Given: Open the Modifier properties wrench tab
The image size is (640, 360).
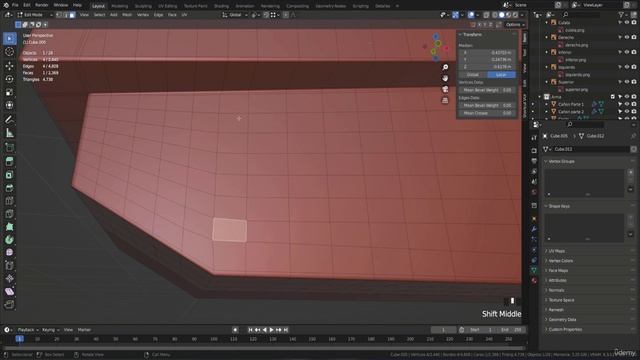Looking at the screenshot, I should tap(534, 229).
